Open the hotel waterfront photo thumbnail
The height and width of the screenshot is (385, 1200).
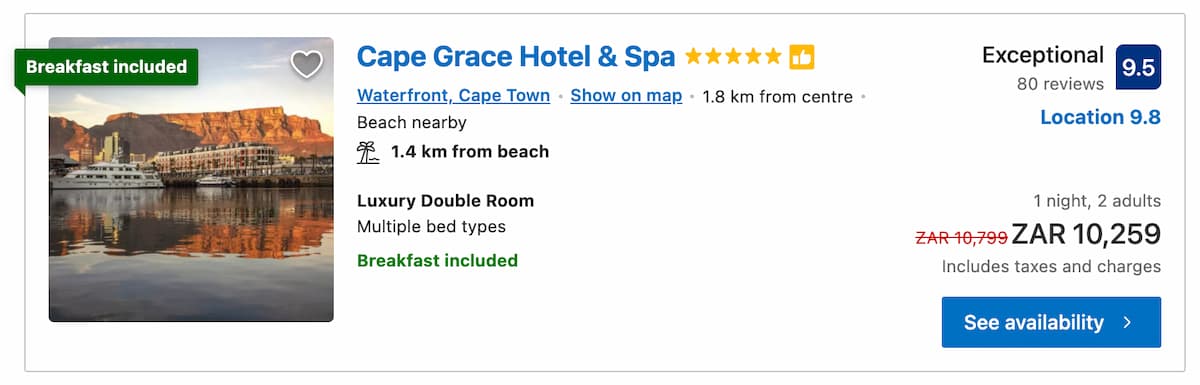(x=191, y=180)
